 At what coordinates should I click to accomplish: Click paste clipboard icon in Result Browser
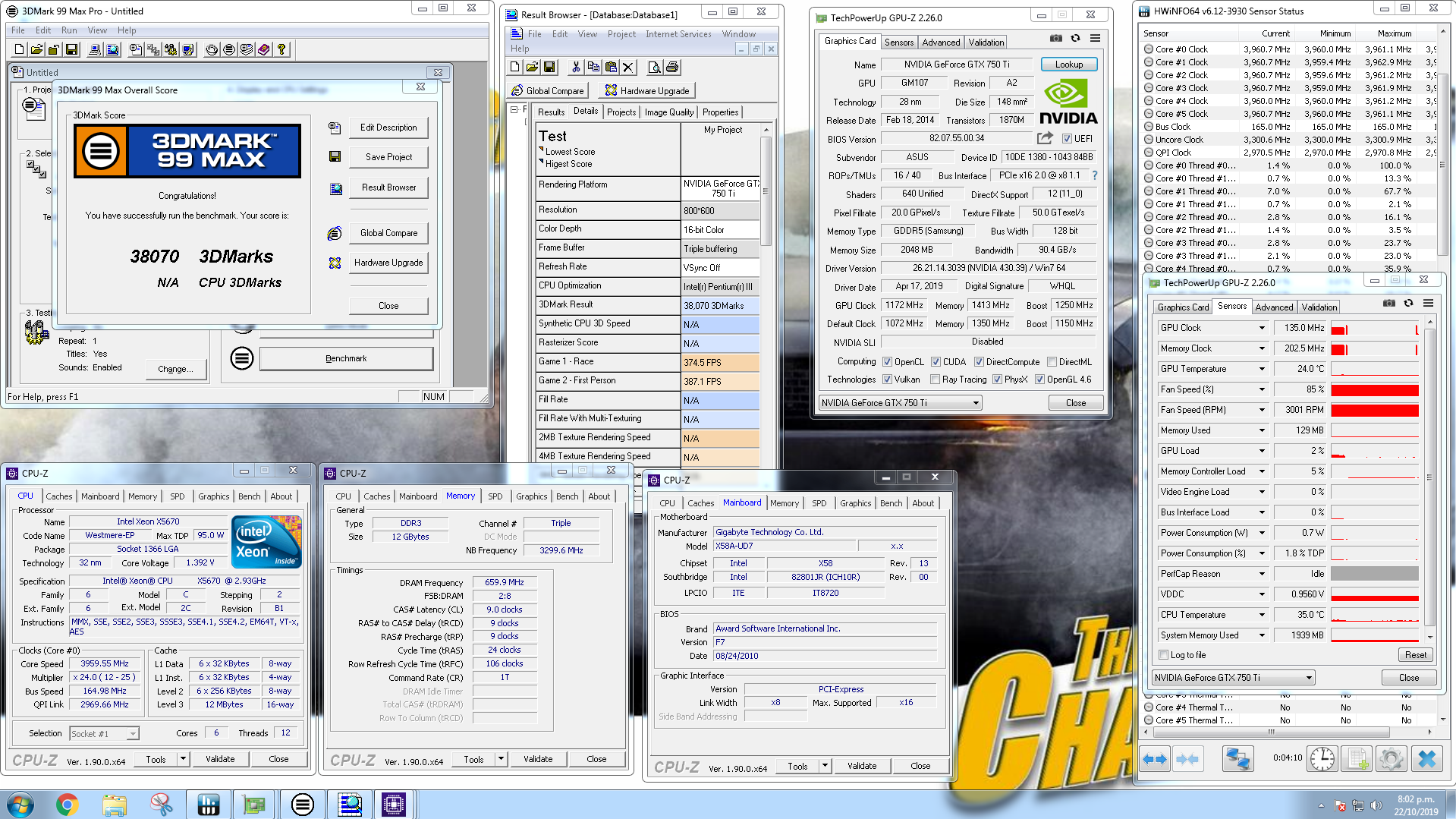click(611, 67)
